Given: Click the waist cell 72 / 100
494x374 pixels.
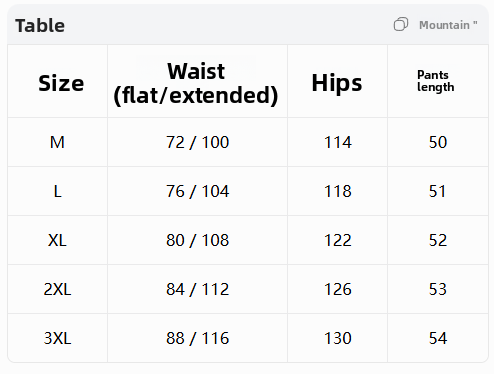Looking at the screenshot, I should pyautogui.click(x=197, y=143).
